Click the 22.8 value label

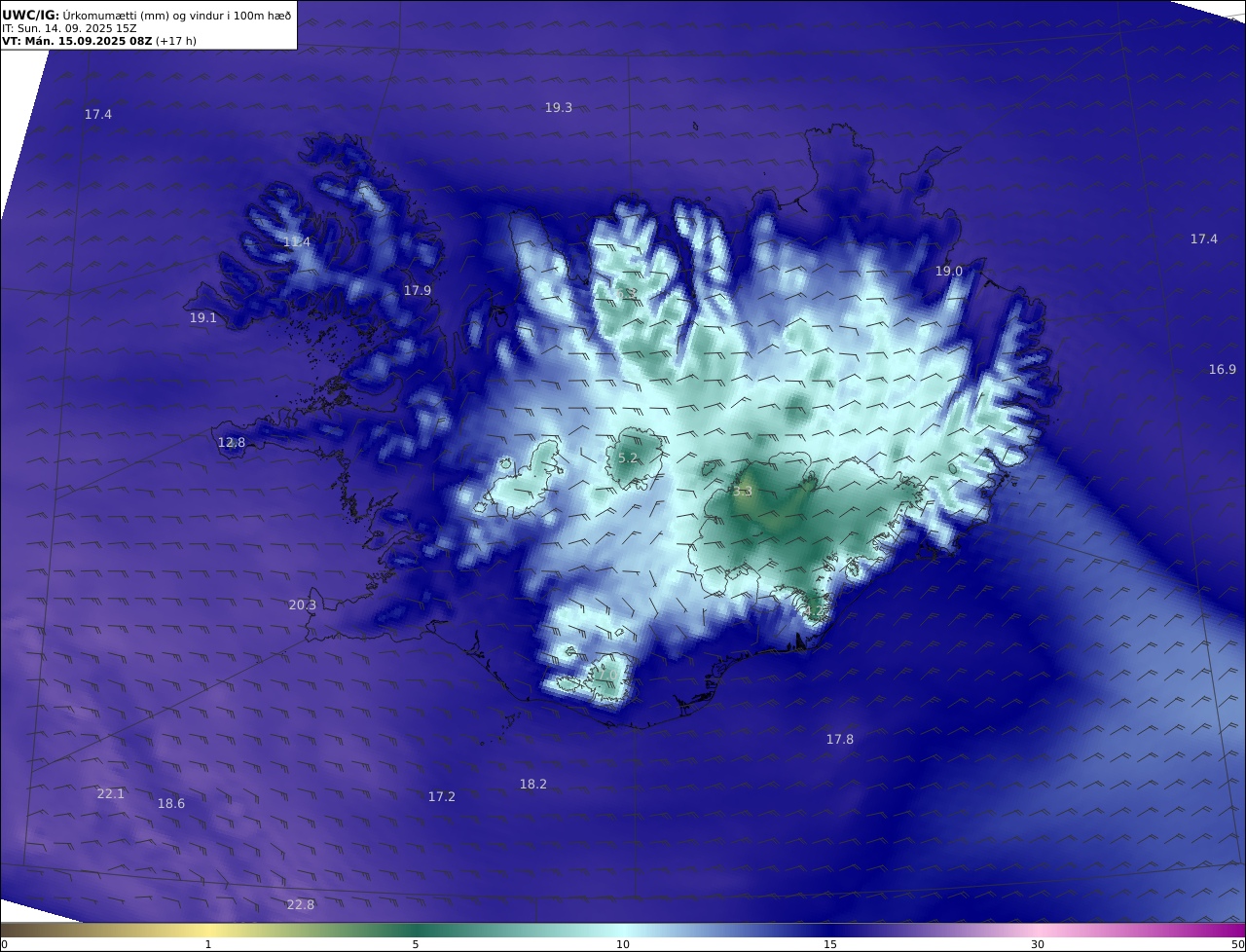301,905
